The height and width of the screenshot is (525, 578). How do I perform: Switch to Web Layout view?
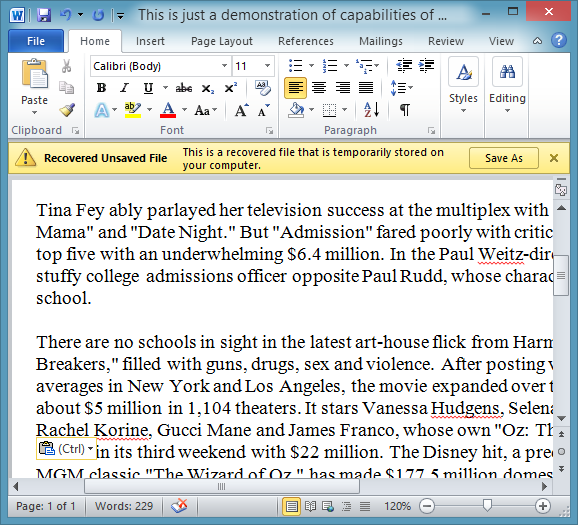click(x=328, y=506)
